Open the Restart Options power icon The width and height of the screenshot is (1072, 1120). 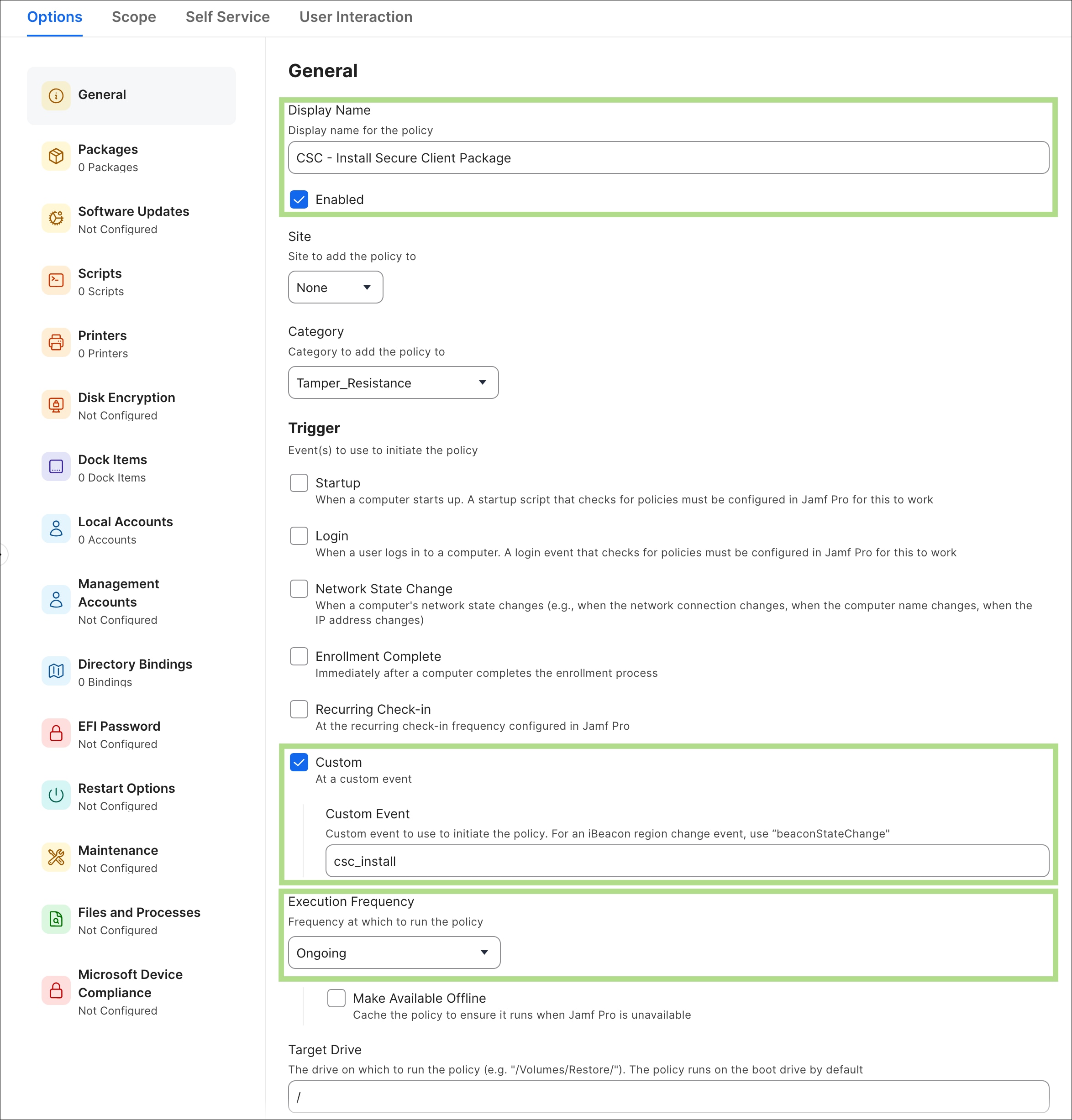(x=56, y=795)
